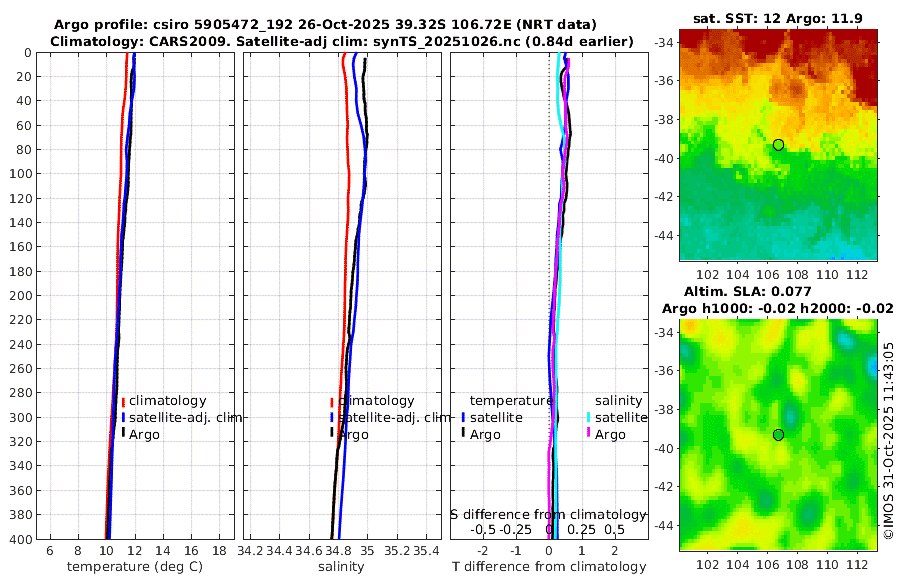The image size is (900, 580).
Task: Click magenta salinity Argo legend marker
Action: [588, 432]
